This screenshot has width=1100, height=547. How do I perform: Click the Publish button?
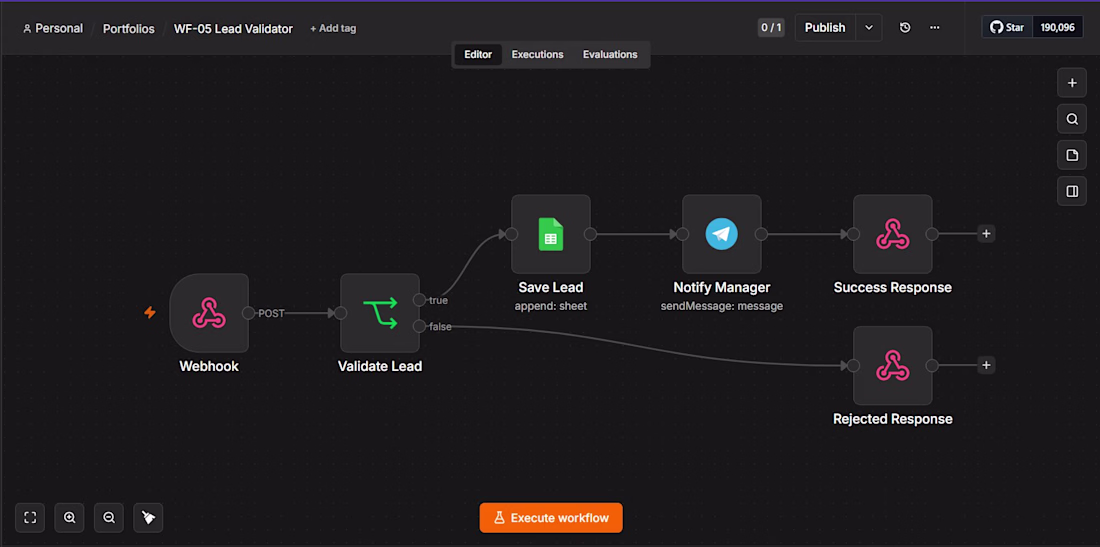(825, 27)
